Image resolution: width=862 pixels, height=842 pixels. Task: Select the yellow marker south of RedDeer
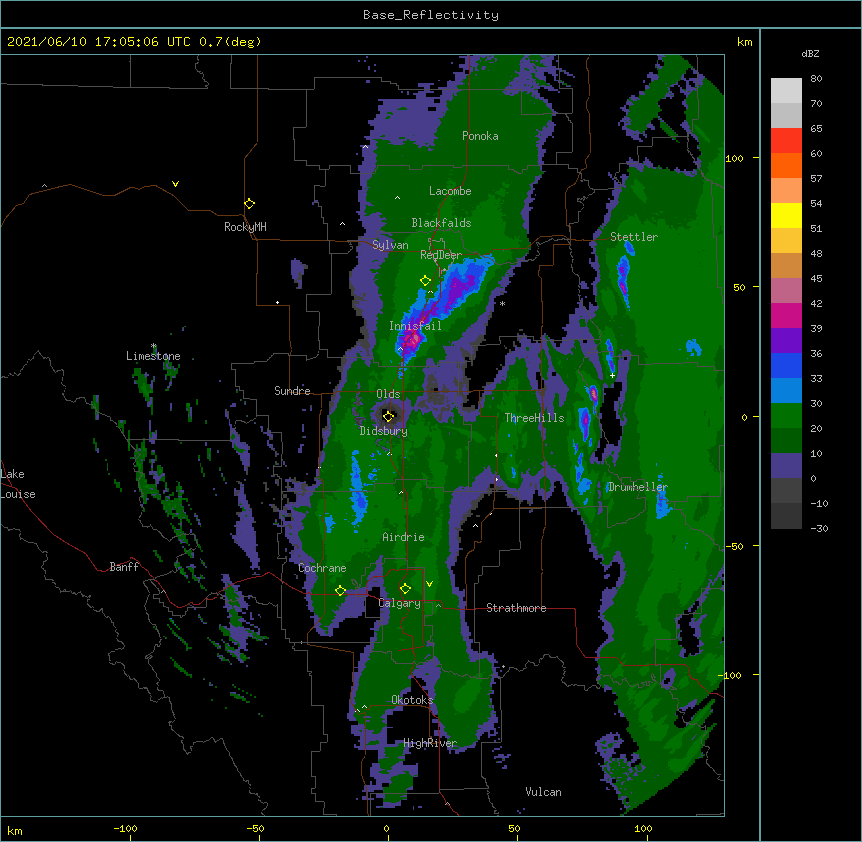425,281
